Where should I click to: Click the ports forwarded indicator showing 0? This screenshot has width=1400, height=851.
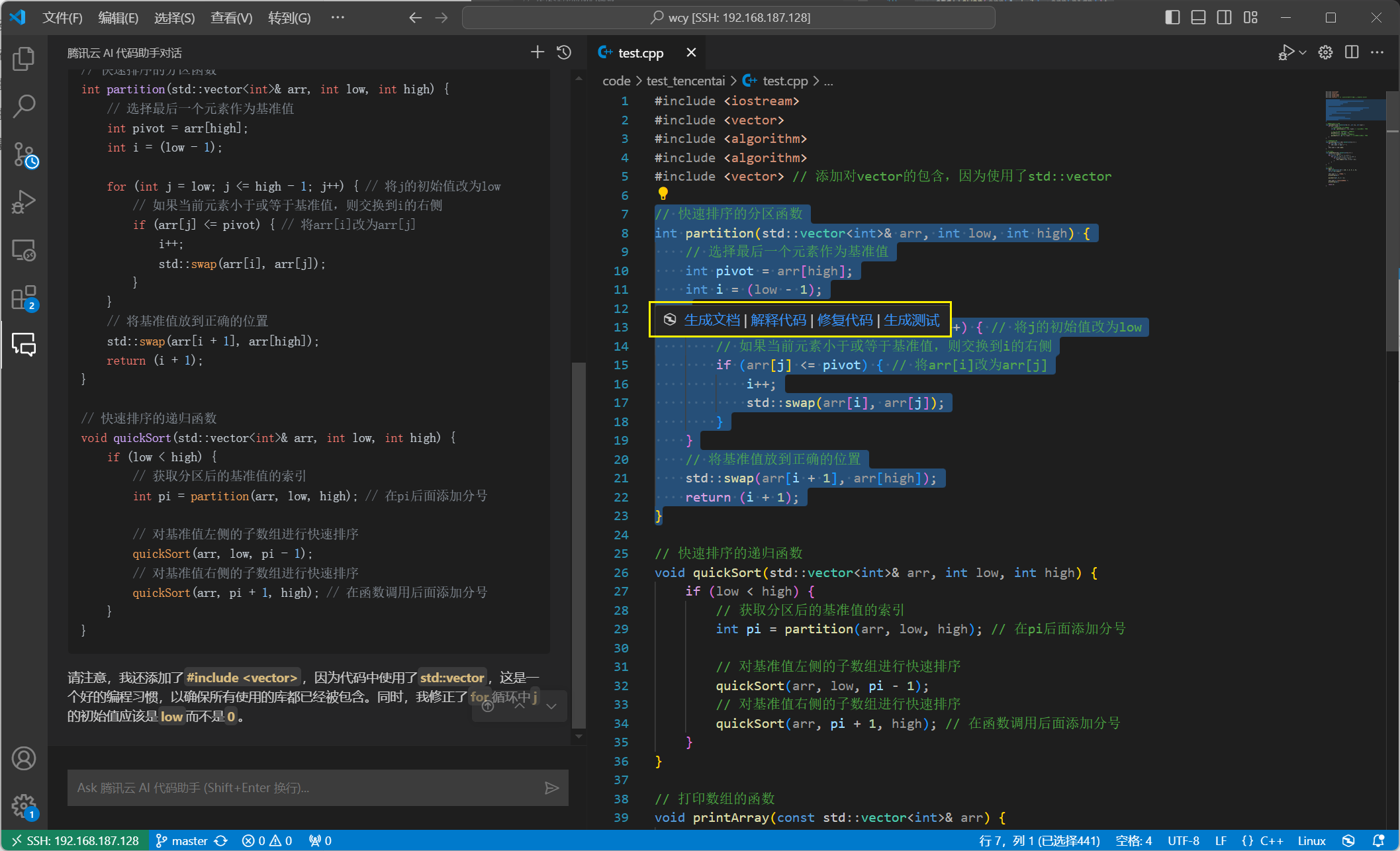(320, 840)
